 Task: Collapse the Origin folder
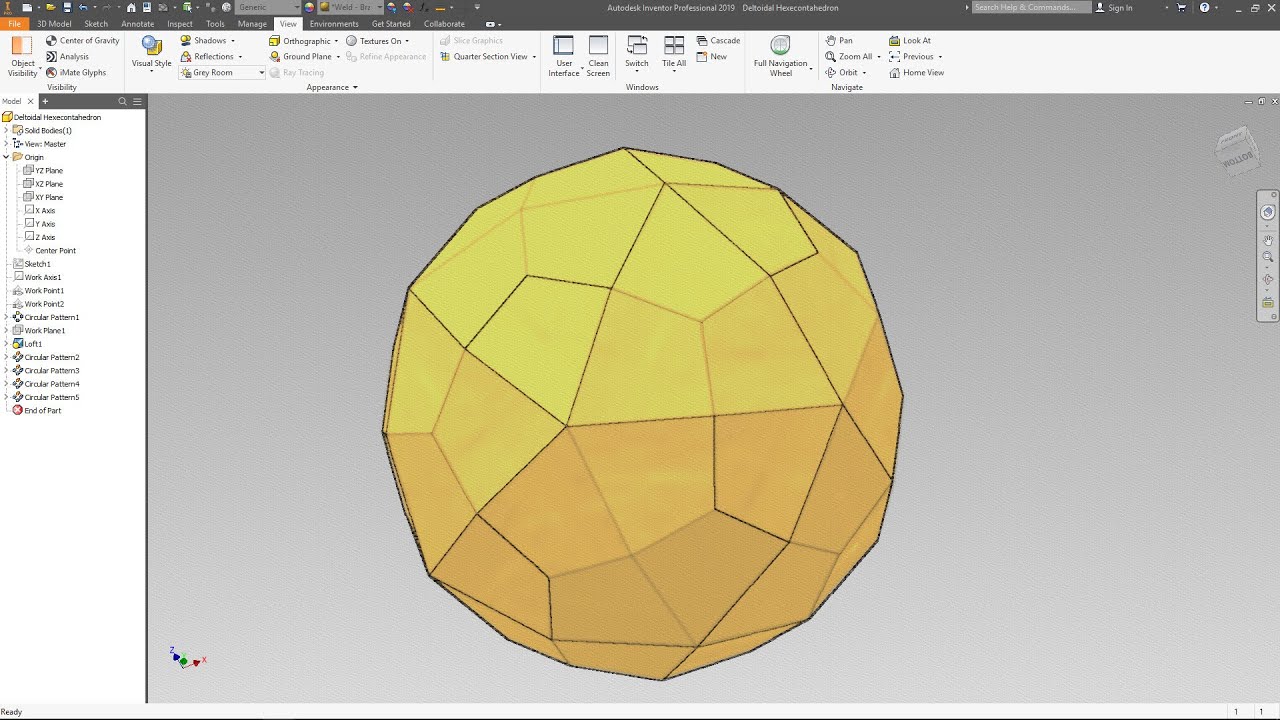coord(6,157)
